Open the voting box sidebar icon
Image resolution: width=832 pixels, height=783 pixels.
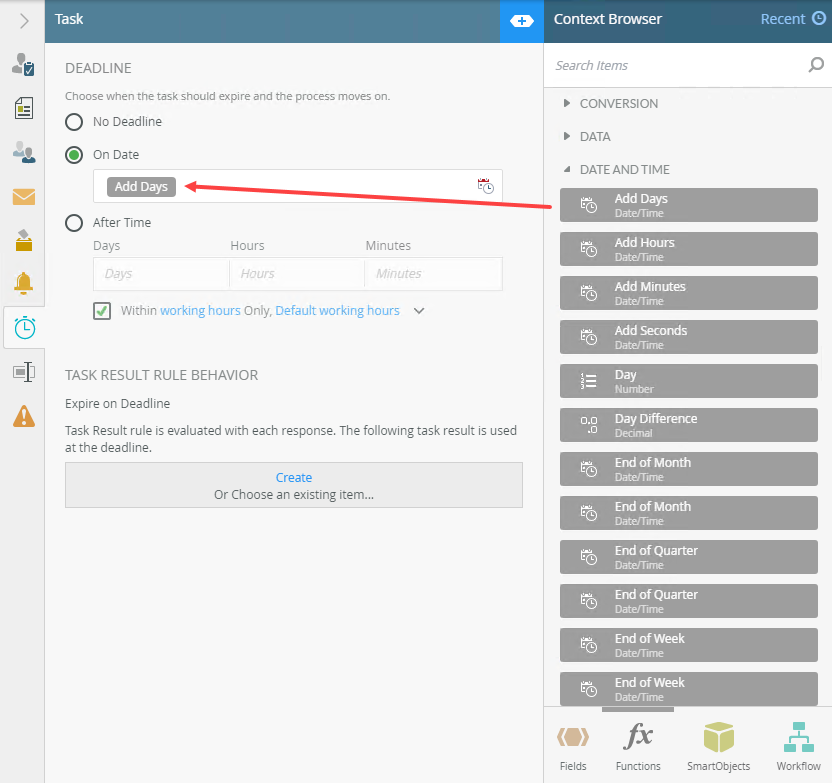click(x=23, y=240)
